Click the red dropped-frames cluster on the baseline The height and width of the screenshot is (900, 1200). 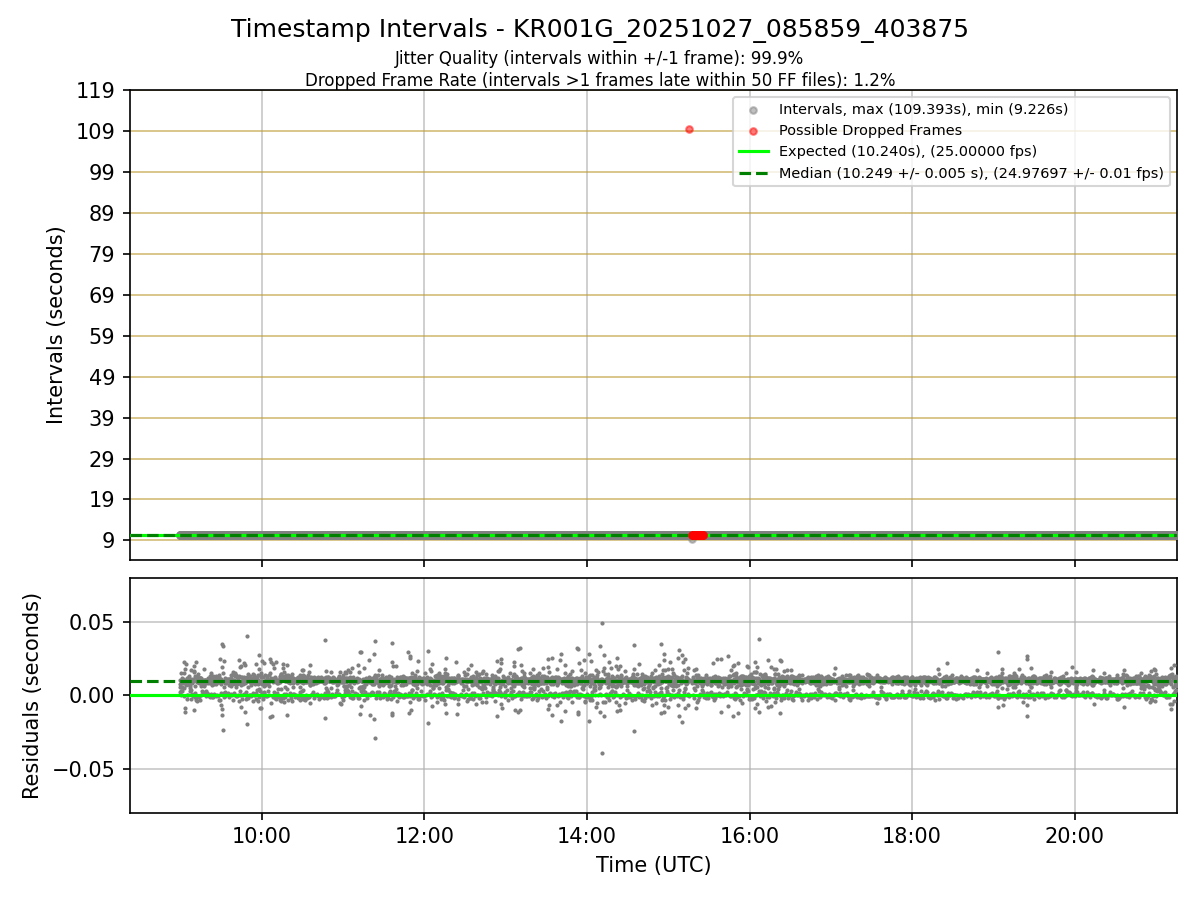point(698,535)
